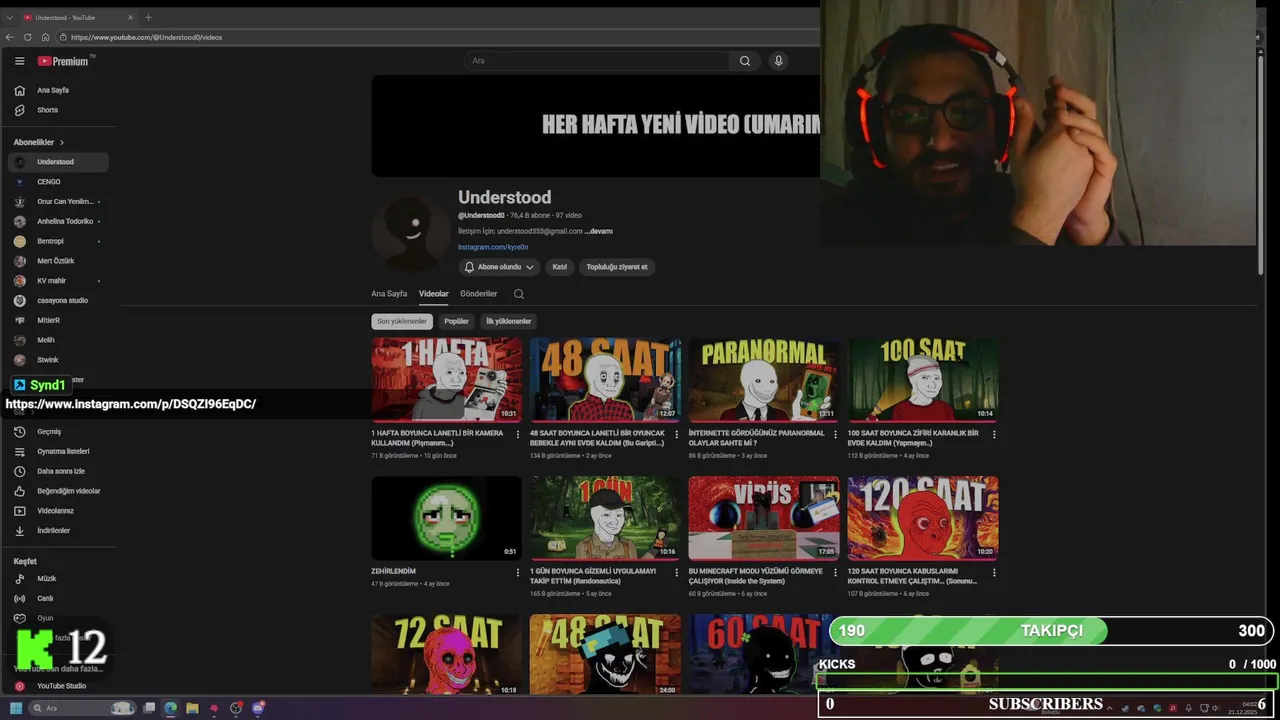
Task: Click the Windows taskbar search box
Action: point(82,708)
